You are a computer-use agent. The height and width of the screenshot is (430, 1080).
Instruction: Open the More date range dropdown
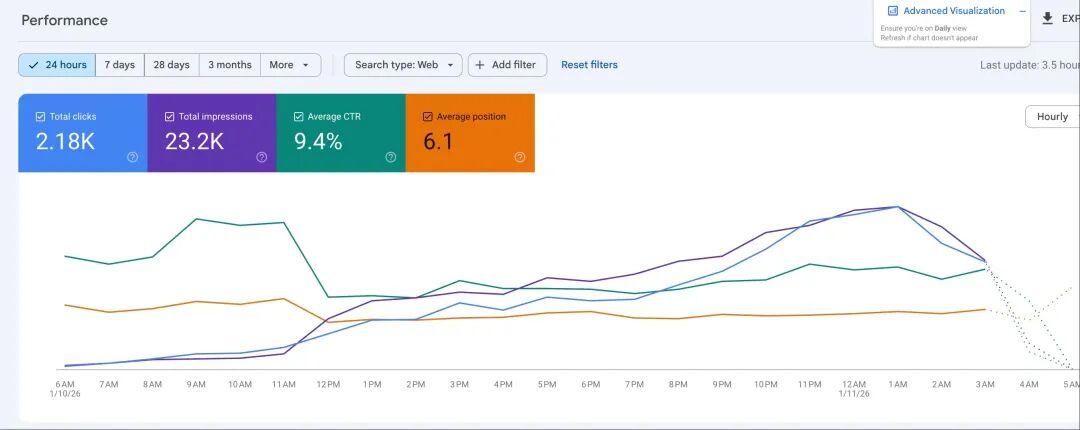click(x=291, y=65)
